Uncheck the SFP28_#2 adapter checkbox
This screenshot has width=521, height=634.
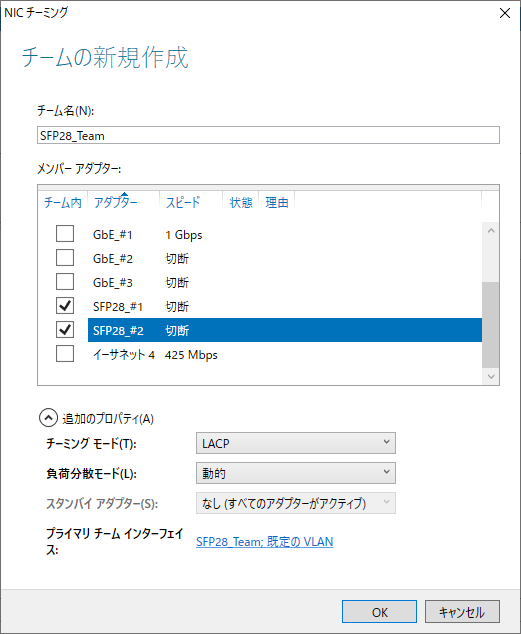click(65, 330)
